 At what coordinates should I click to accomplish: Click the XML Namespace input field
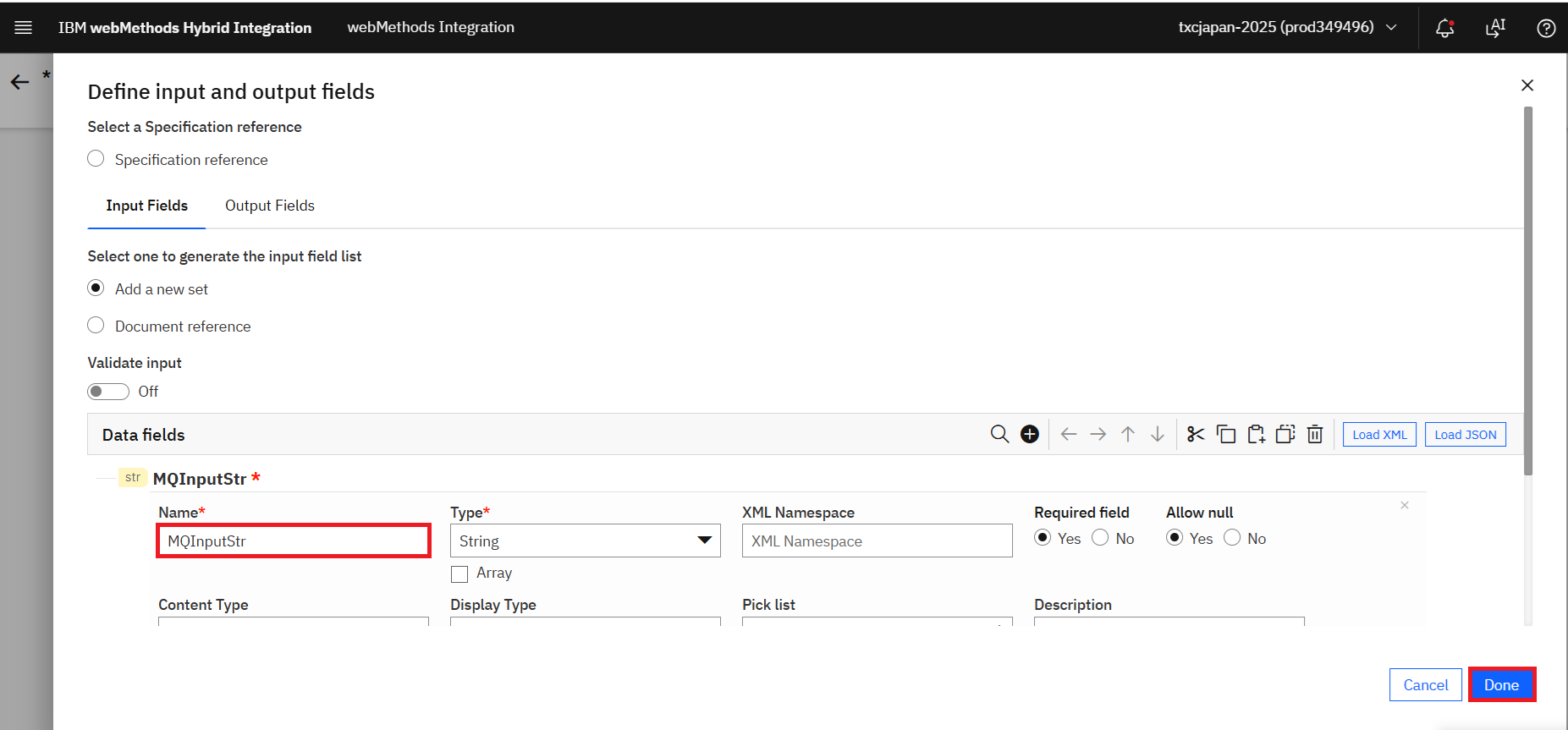point(878,541)
